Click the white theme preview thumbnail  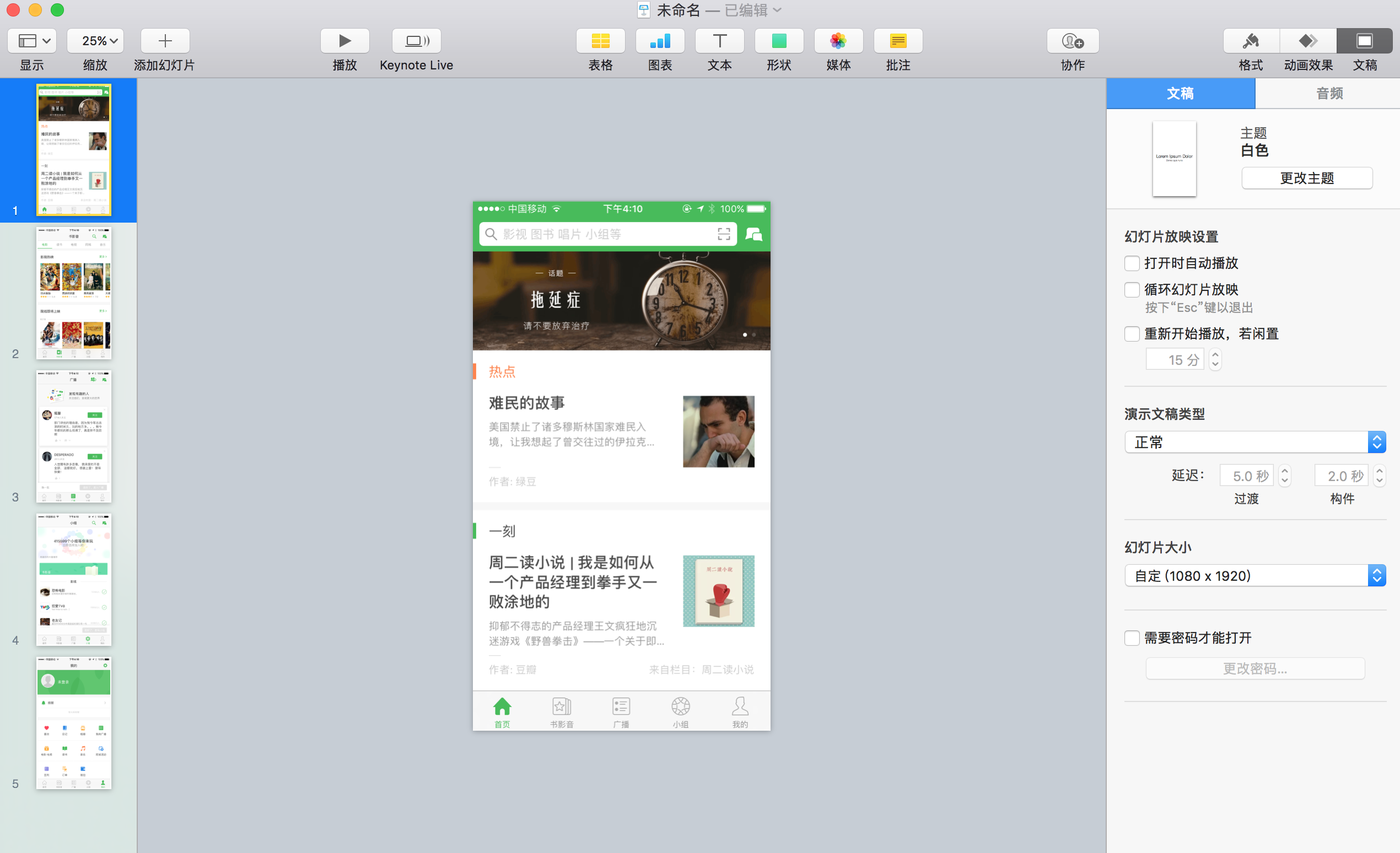pyautogui.click(x=1174, y=159)
